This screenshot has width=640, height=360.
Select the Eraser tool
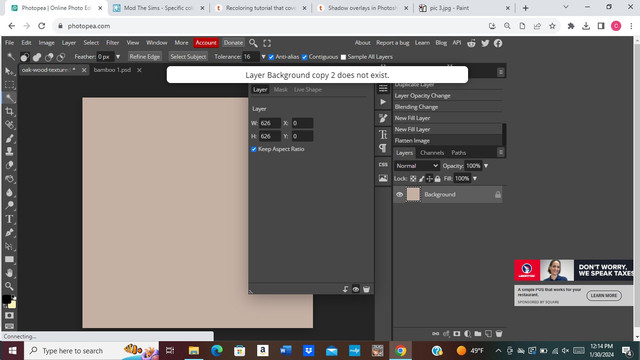coord(9,165)
